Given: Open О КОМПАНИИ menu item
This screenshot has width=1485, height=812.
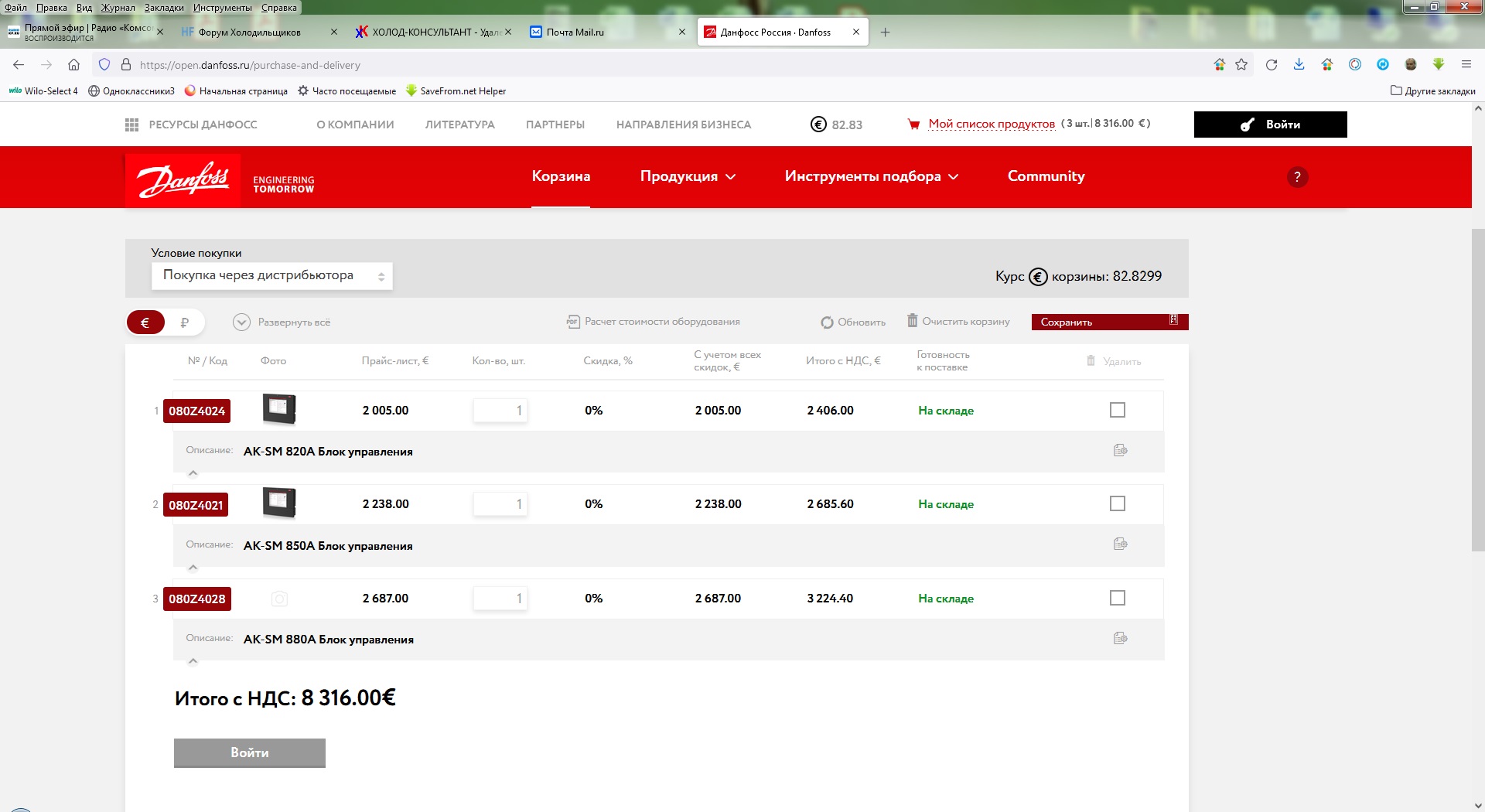Looking at the screenshot, I should [x=355, y=125].
